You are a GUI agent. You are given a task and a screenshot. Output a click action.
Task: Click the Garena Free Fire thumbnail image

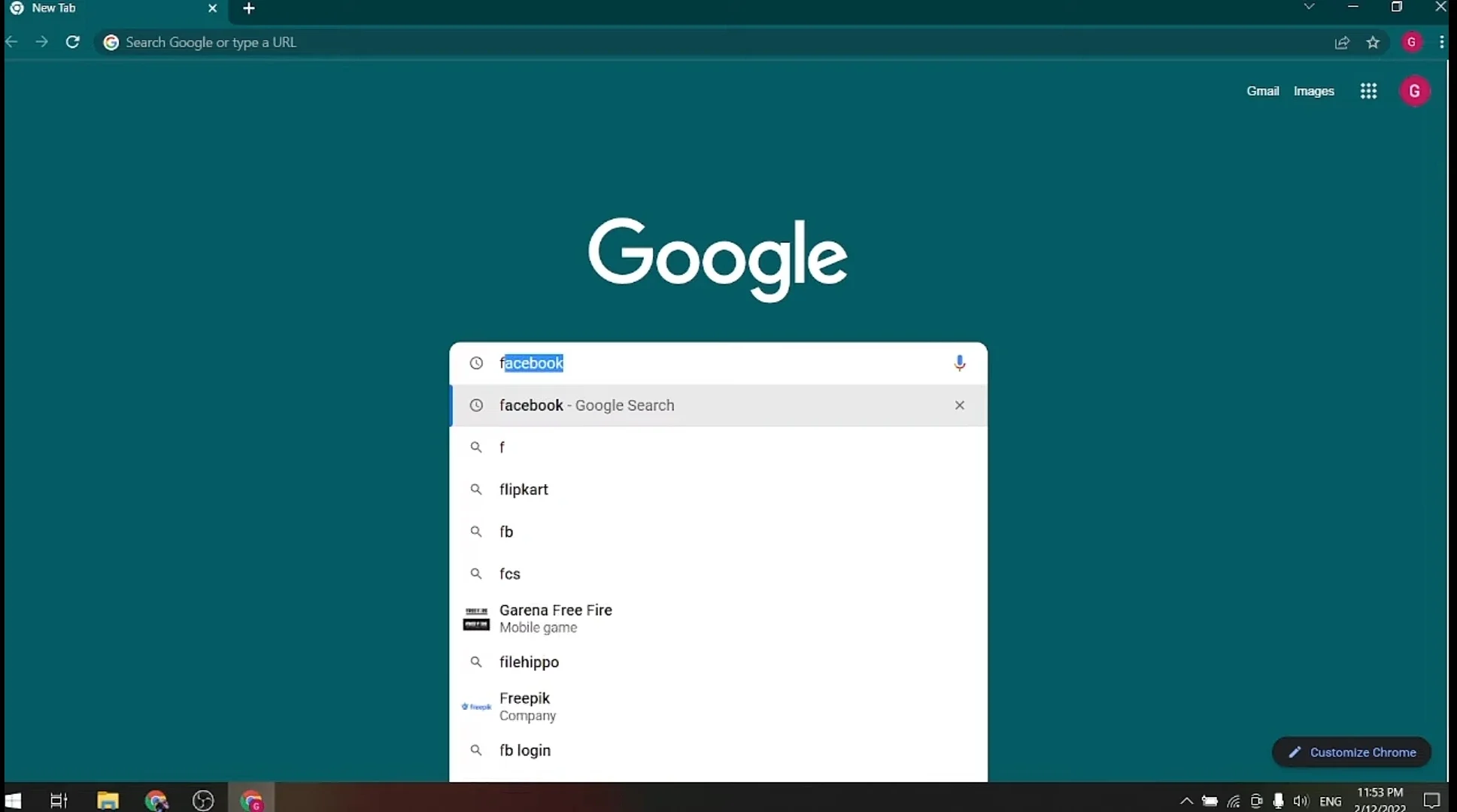(x=476, y=619)
